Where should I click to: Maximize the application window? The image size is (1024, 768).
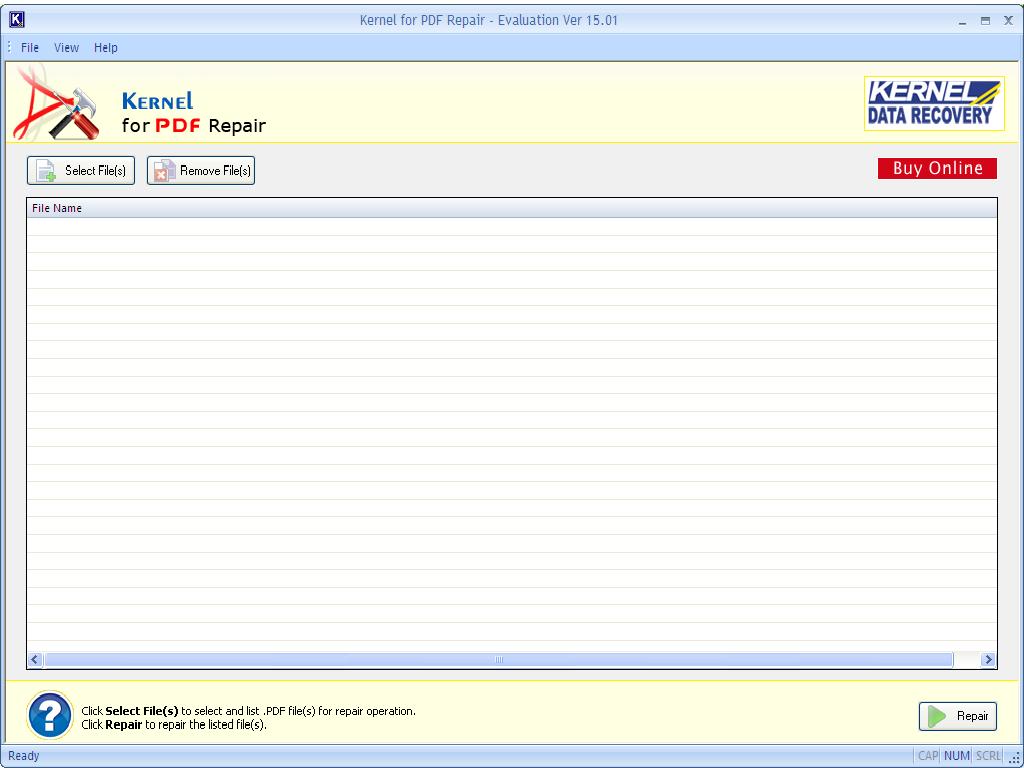(985, 21)
